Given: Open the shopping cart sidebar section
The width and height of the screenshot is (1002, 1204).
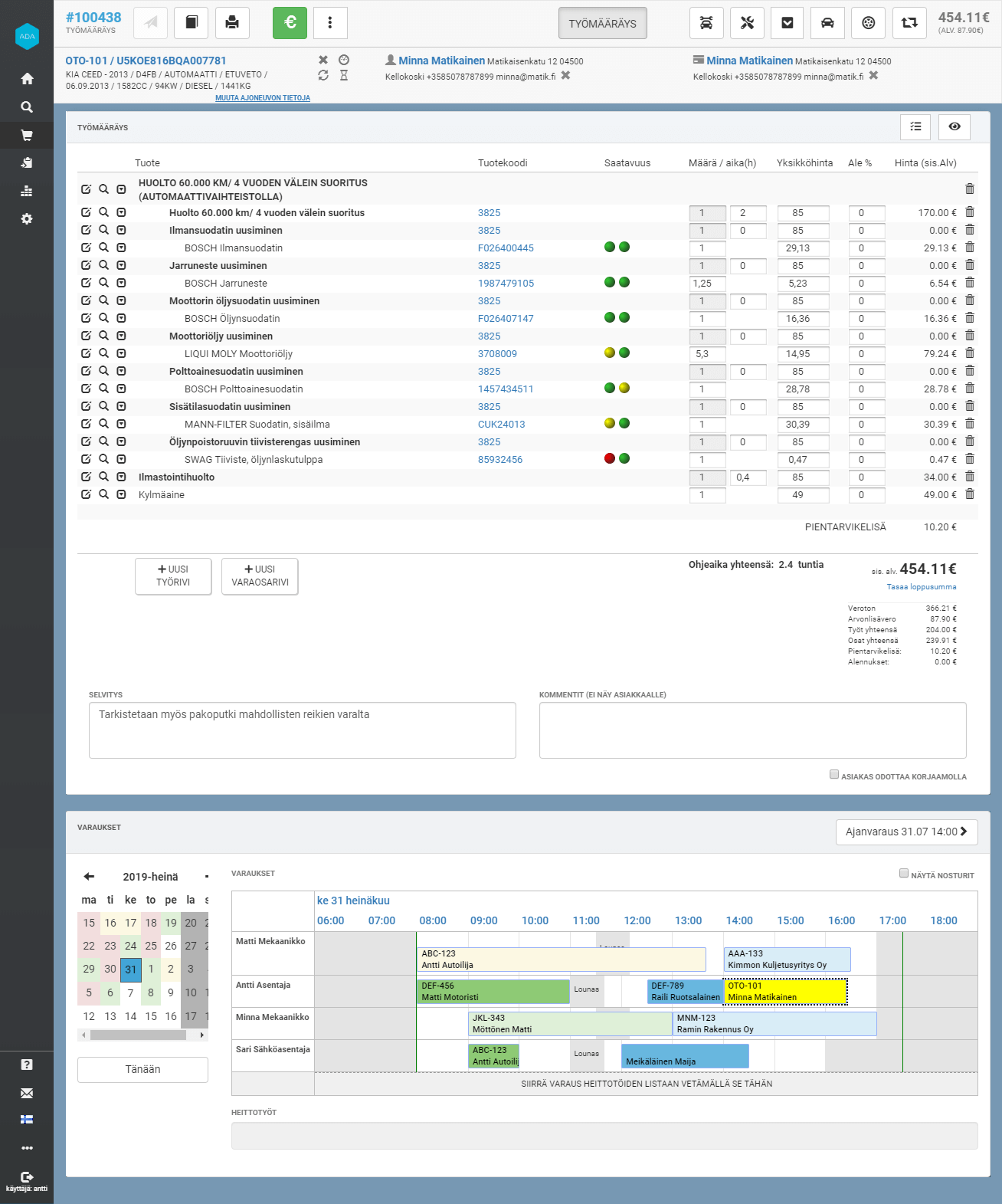Looking at the screenshot, I should click(27, 136).
